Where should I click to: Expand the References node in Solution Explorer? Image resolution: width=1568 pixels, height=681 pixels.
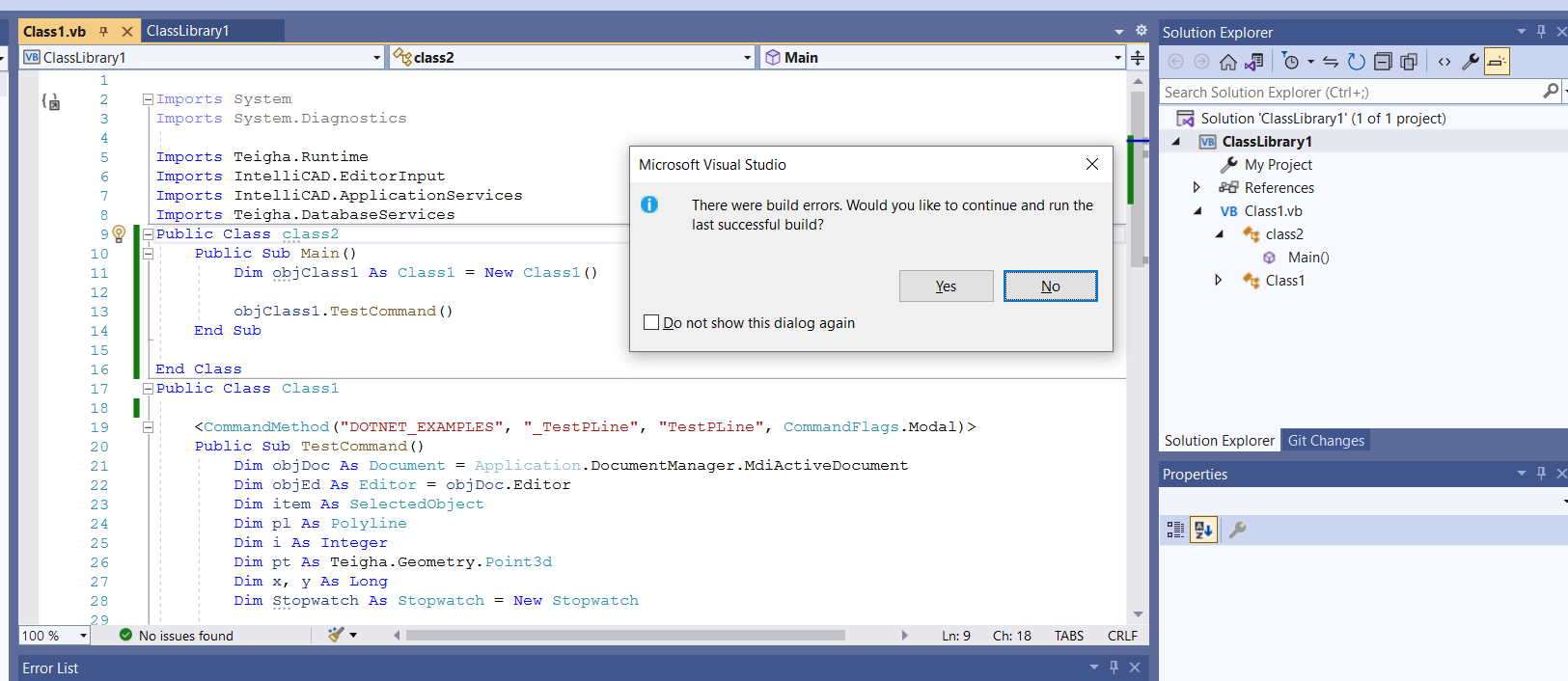[x=1197, y=187]
